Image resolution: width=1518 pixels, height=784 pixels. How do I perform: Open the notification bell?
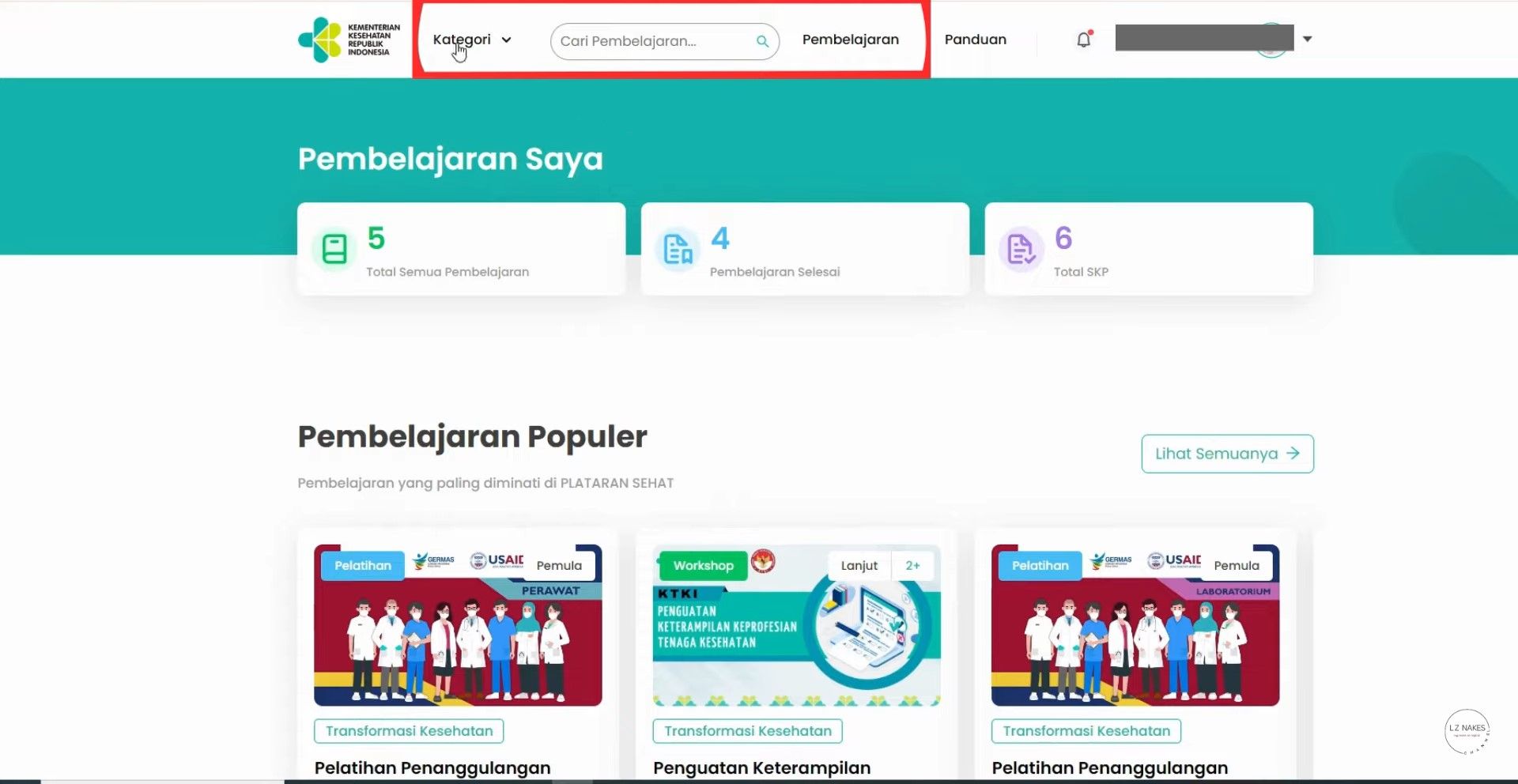pos(1084,40)
